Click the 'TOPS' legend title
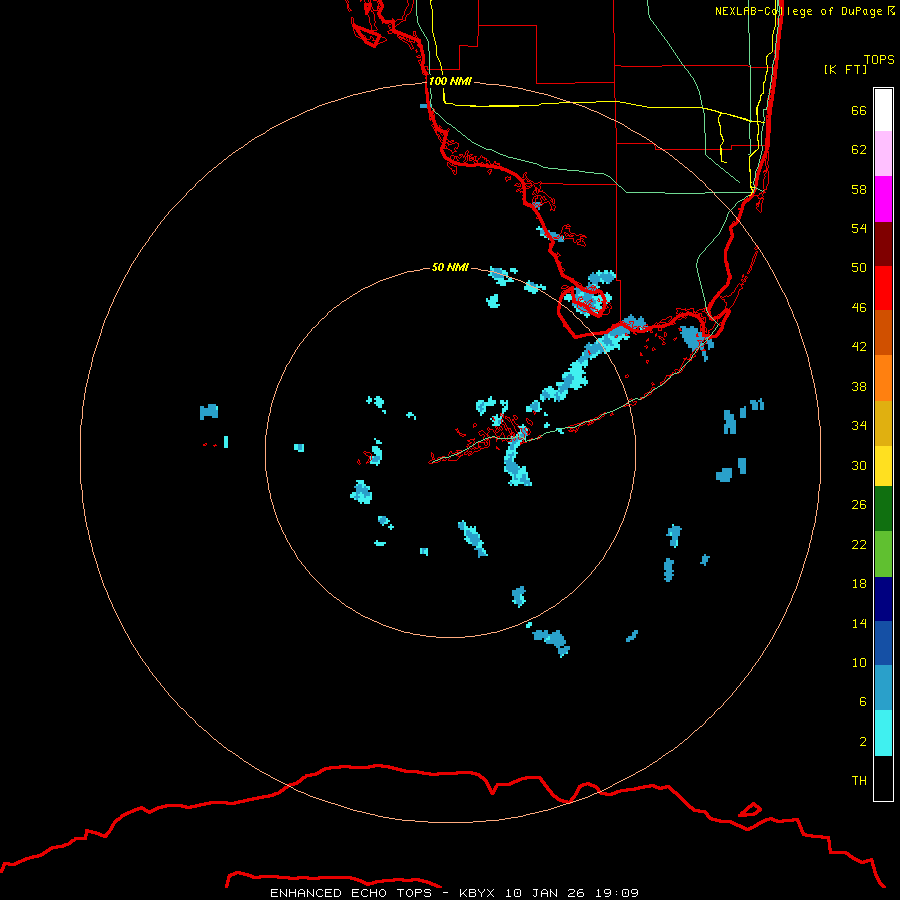Viewport: 900px width, 900px height. click(x=879, y=59)
